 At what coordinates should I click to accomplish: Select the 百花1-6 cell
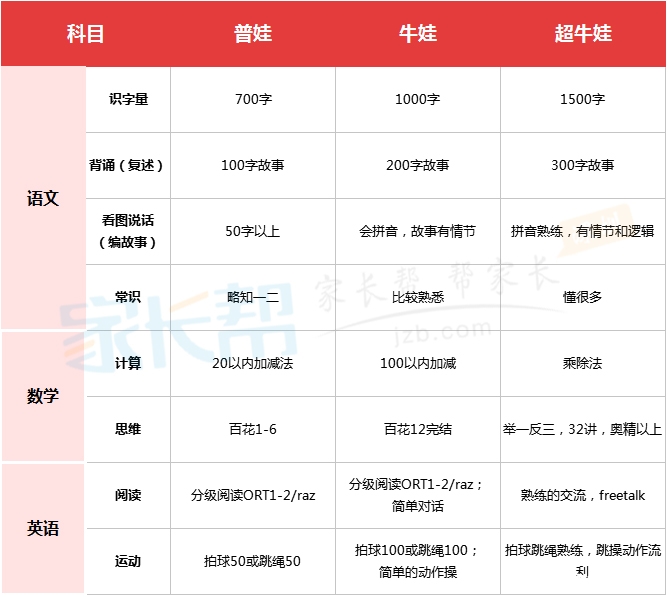click(253, 429)
